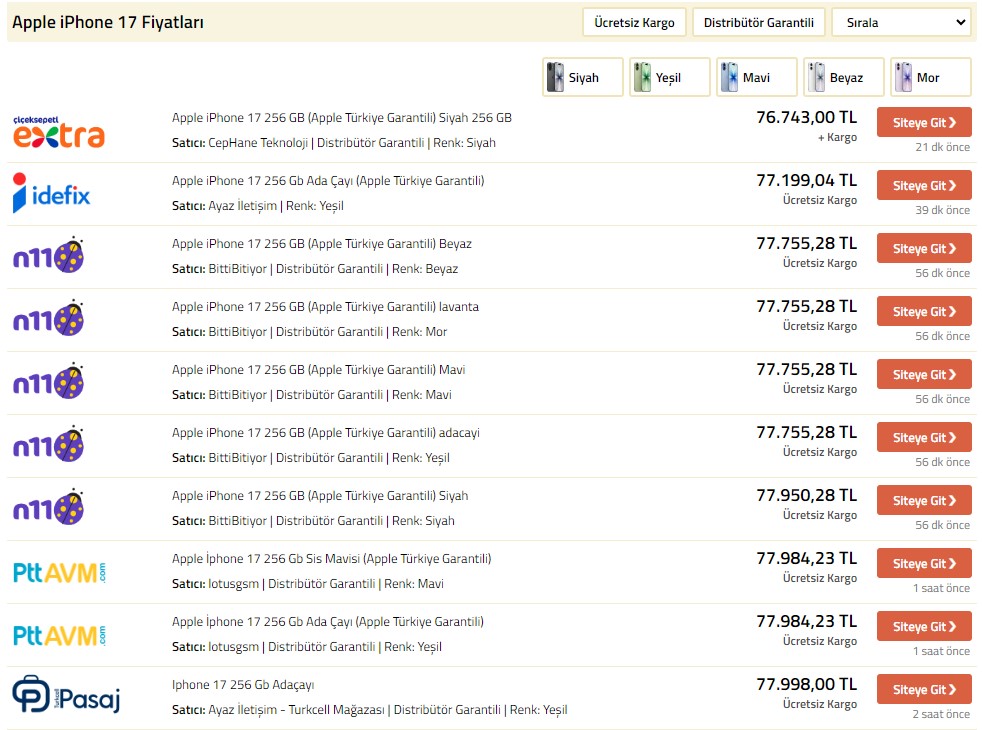The height and width of the screenshot is (730, 982).
Task: Click the n11 logo beside the Beyaz listing
Action: coord(48,256)
